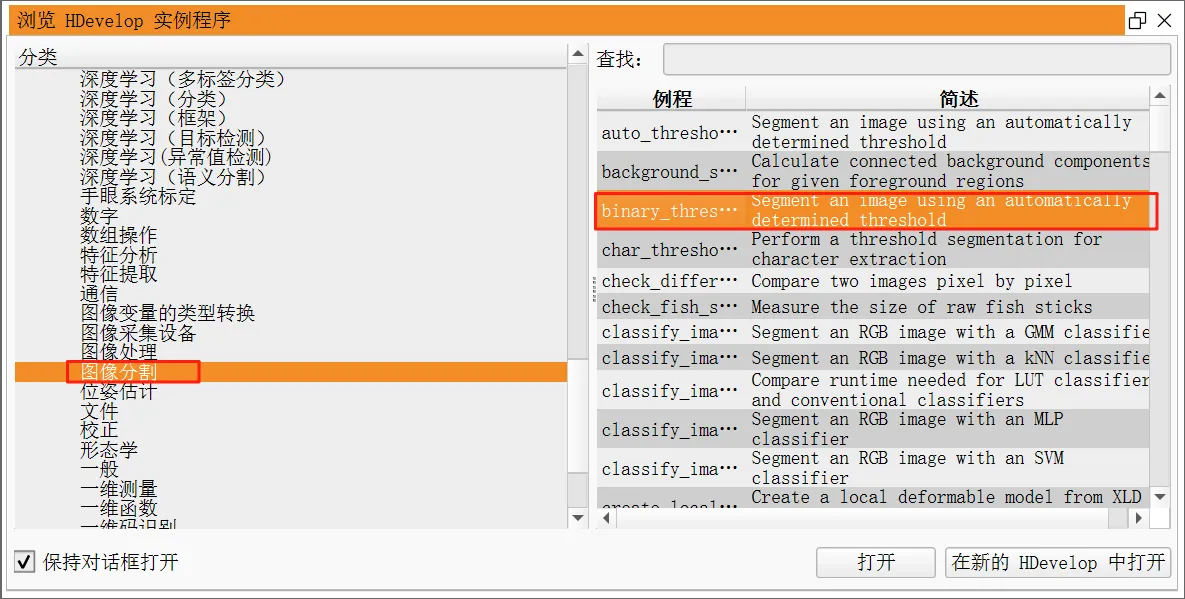The width and height of the screenshot is (1185, 599).
Task: Select category 深度学习（分类）
Action: pos(154,98)
